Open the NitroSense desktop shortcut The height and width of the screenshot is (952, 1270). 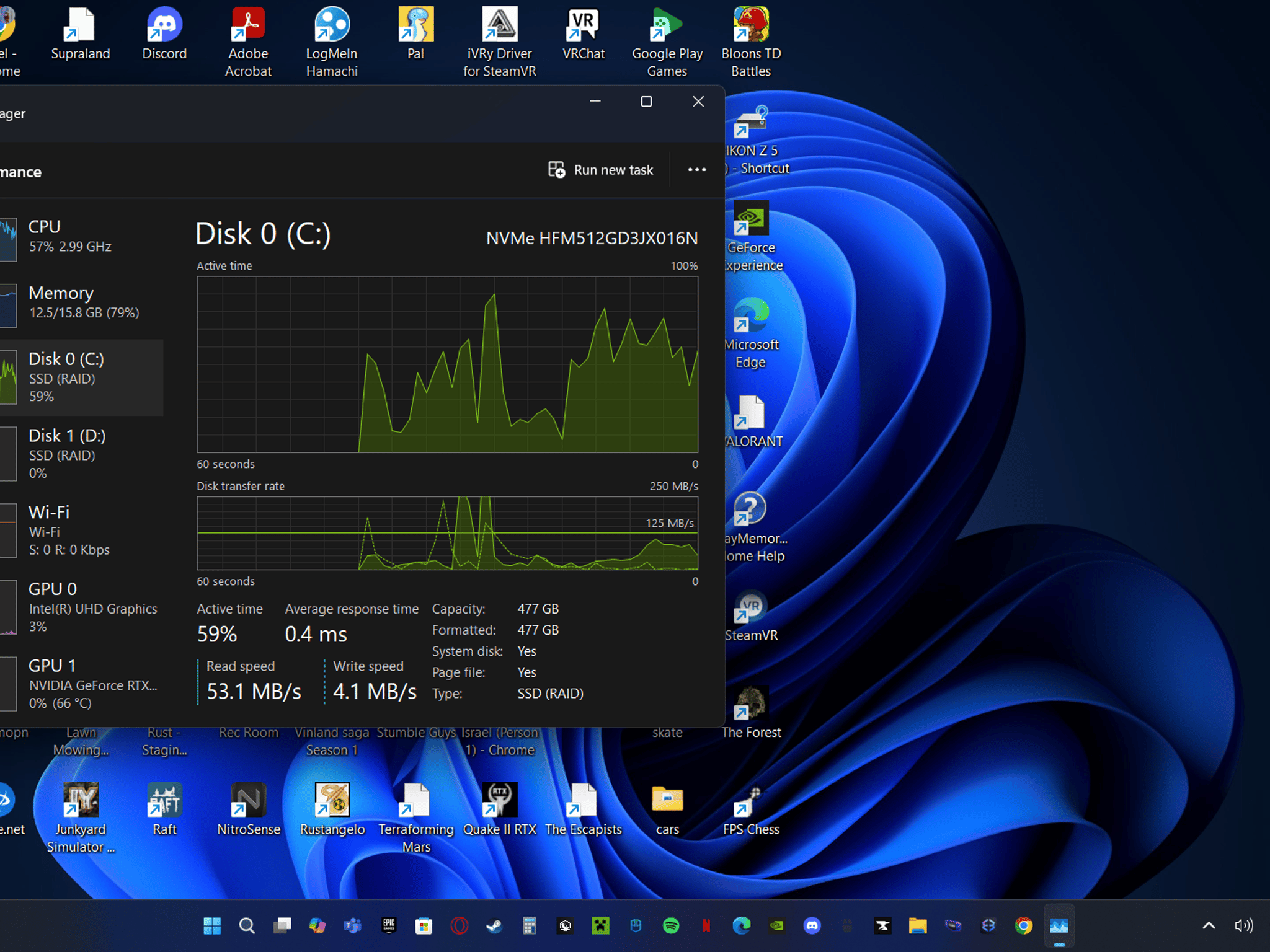[248, 809]
